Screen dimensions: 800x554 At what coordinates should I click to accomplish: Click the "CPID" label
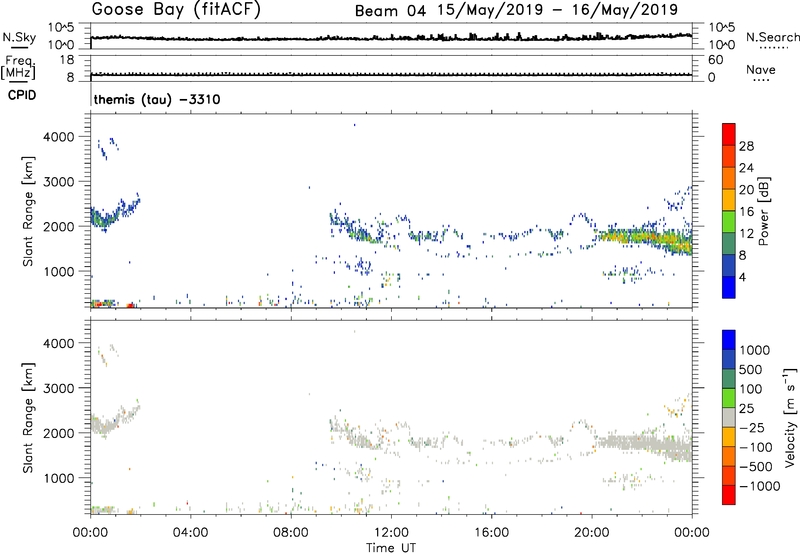click(22, 95)
